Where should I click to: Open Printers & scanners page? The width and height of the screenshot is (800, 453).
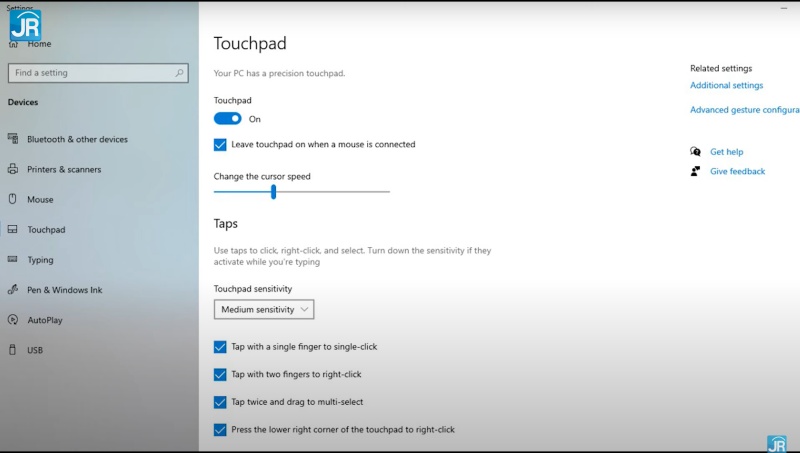pos(64,169)
